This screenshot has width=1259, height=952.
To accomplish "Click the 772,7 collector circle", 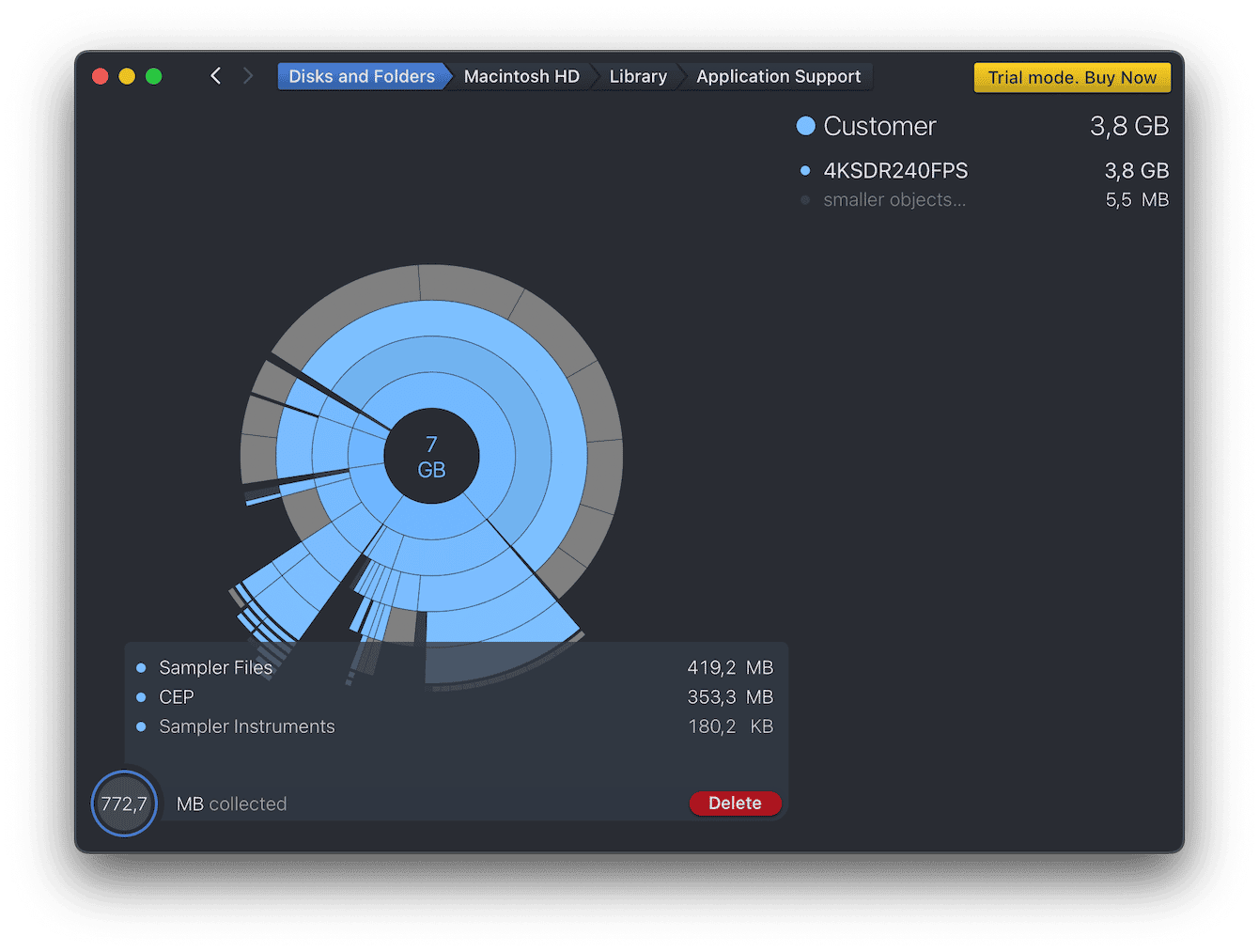I will [x=124, y=804].
